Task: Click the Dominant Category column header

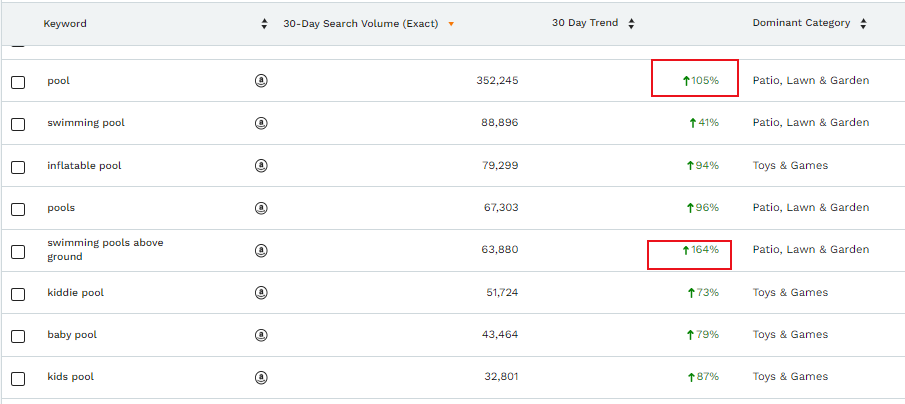Action: (x=801, y=24)
